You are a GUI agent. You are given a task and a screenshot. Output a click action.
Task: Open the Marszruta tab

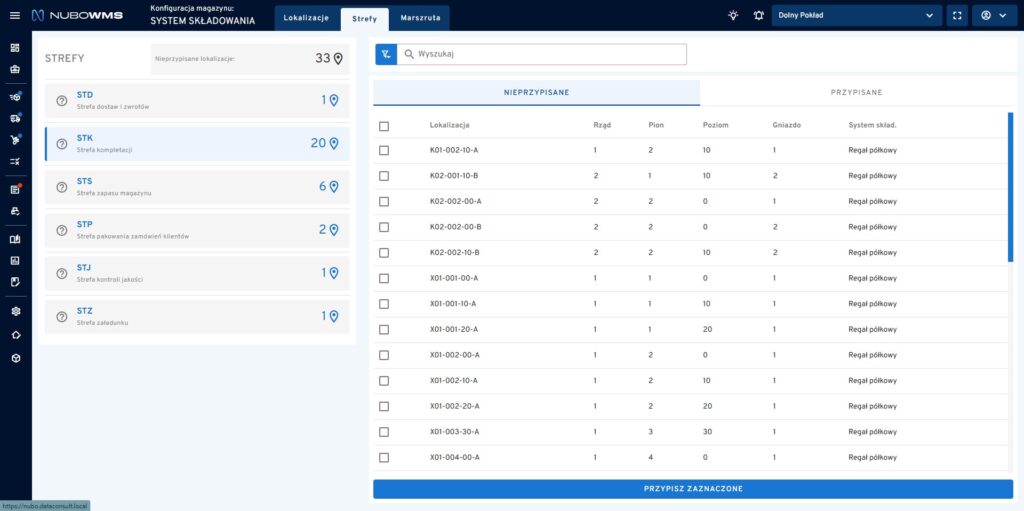pos(420,18)
